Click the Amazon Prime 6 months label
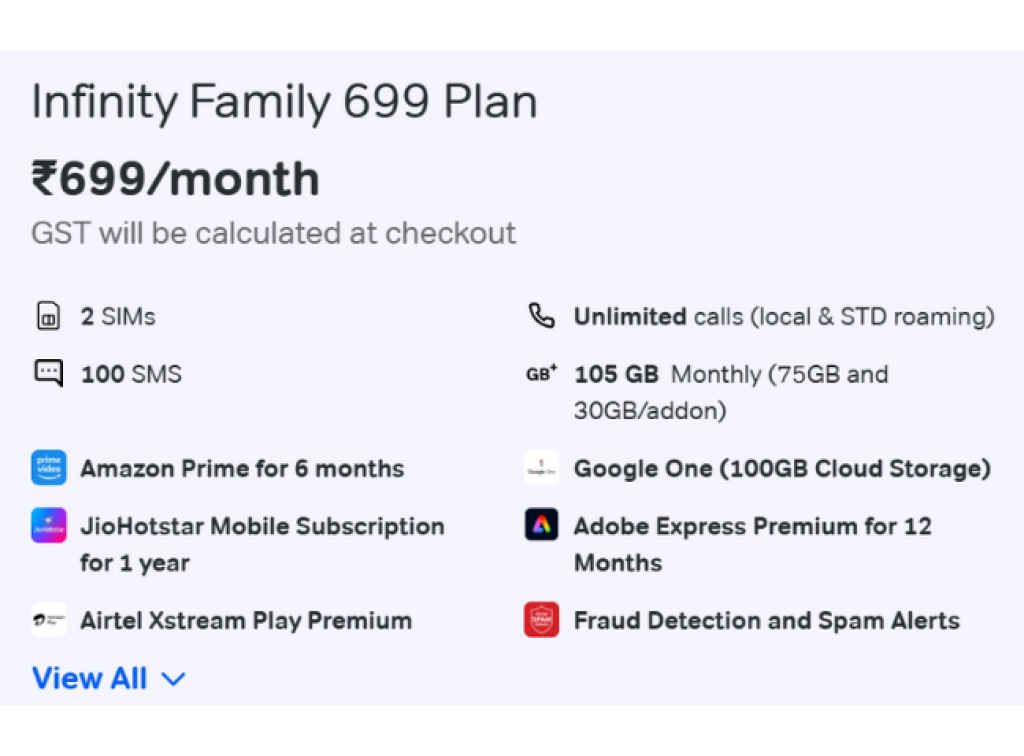This screenshot has width=1024, height=756. coord(242,467)
